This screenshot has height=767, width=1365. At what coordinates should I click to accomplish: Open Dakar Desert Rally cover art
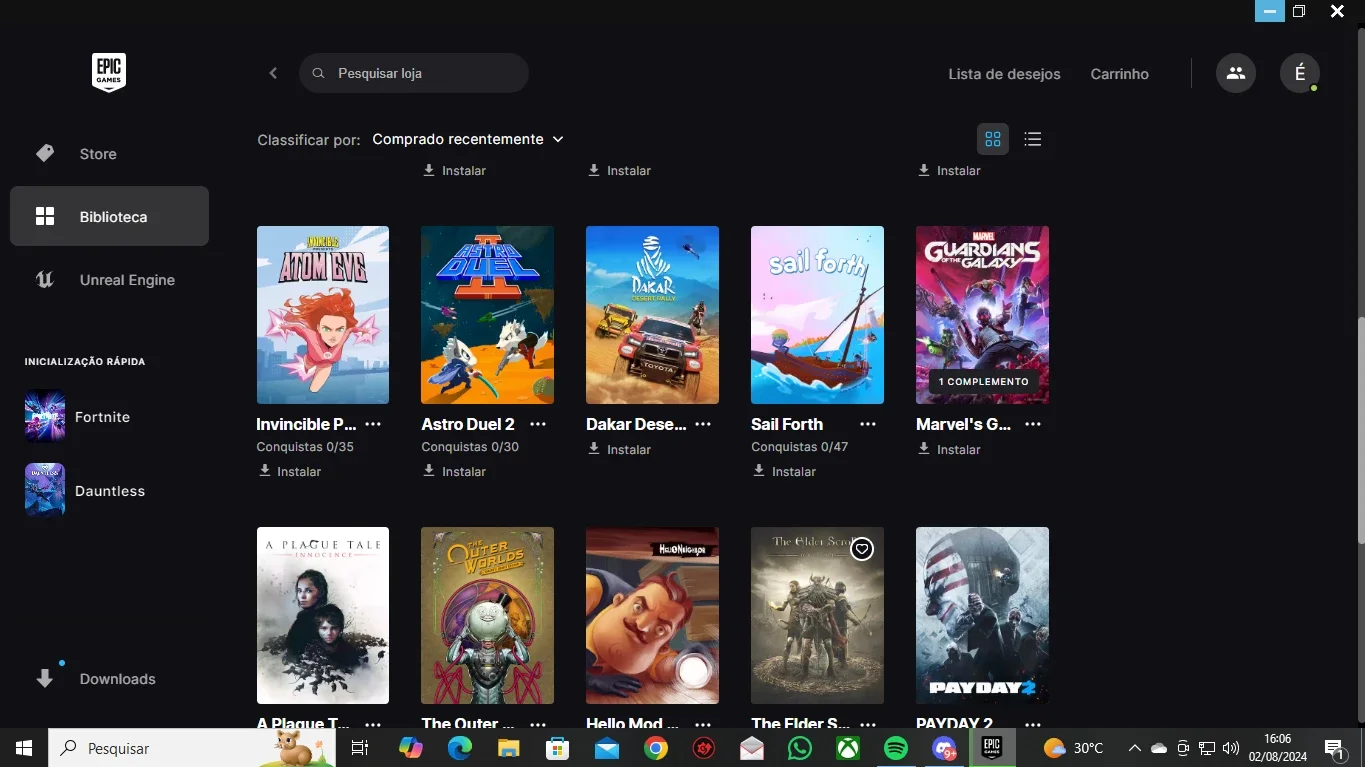tap(652, 315)
